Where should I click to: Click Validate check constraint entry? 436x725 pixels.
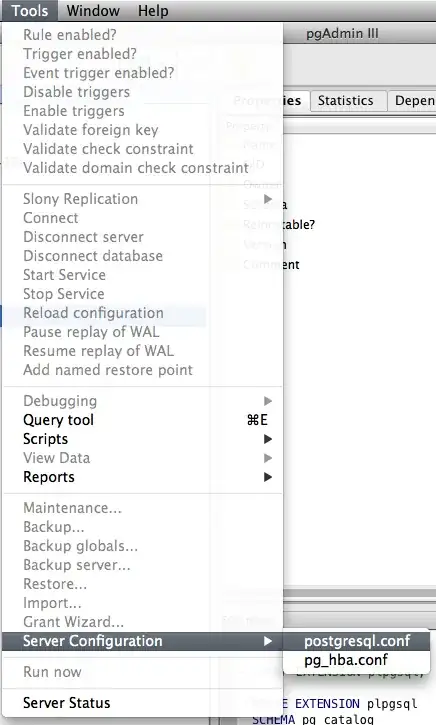[x=142, y=149]
